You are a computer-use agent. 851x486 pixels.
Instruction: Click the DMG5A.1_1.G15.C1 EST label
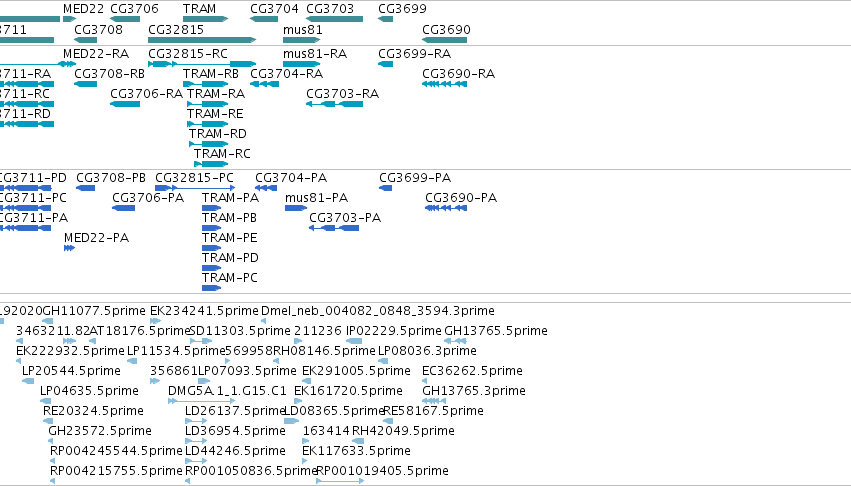(227, 391)
